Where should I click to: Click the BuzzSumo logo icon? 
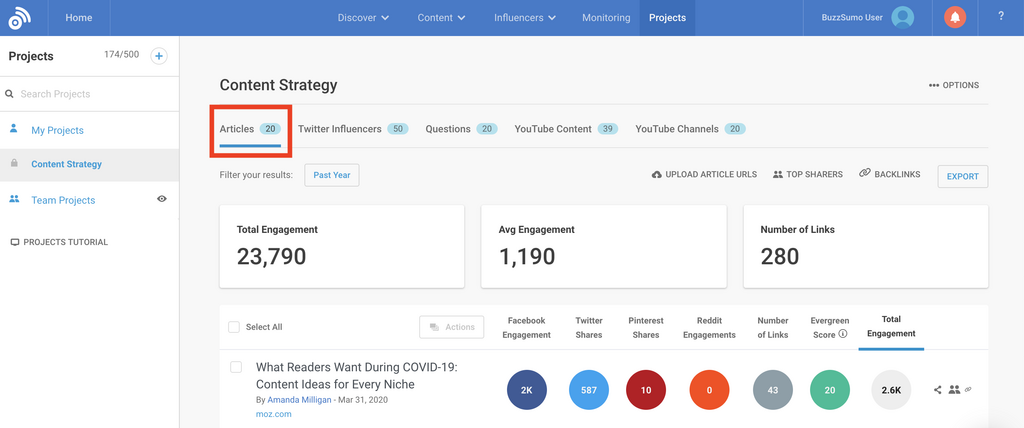pyautogui.click(x=19, y=18)
